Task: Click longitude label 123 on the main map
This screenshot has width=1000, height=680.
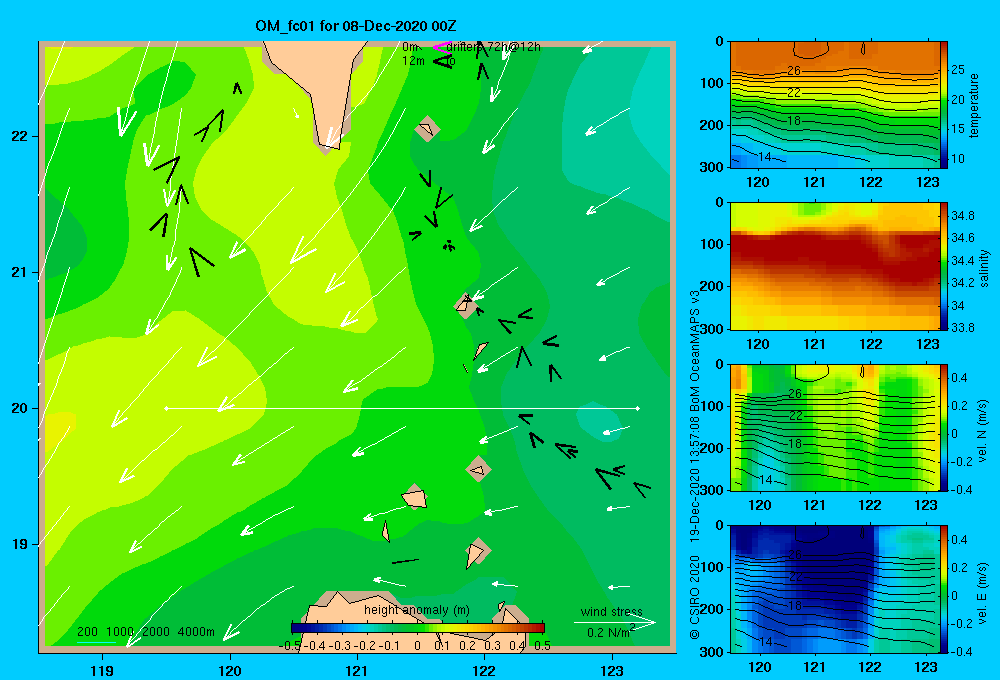Action: 612,670
